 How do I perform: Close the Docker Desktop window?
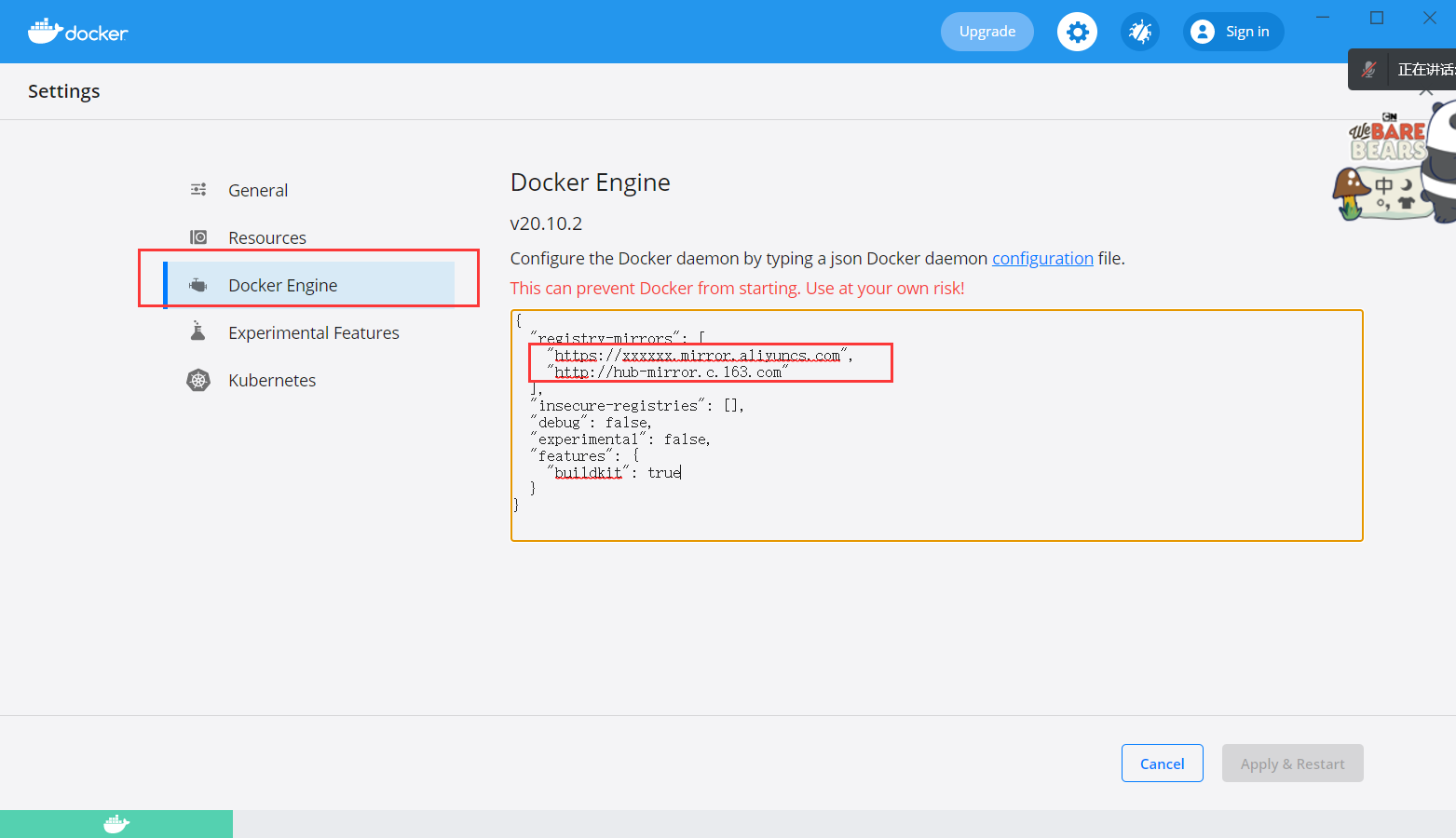point(1430,18)
